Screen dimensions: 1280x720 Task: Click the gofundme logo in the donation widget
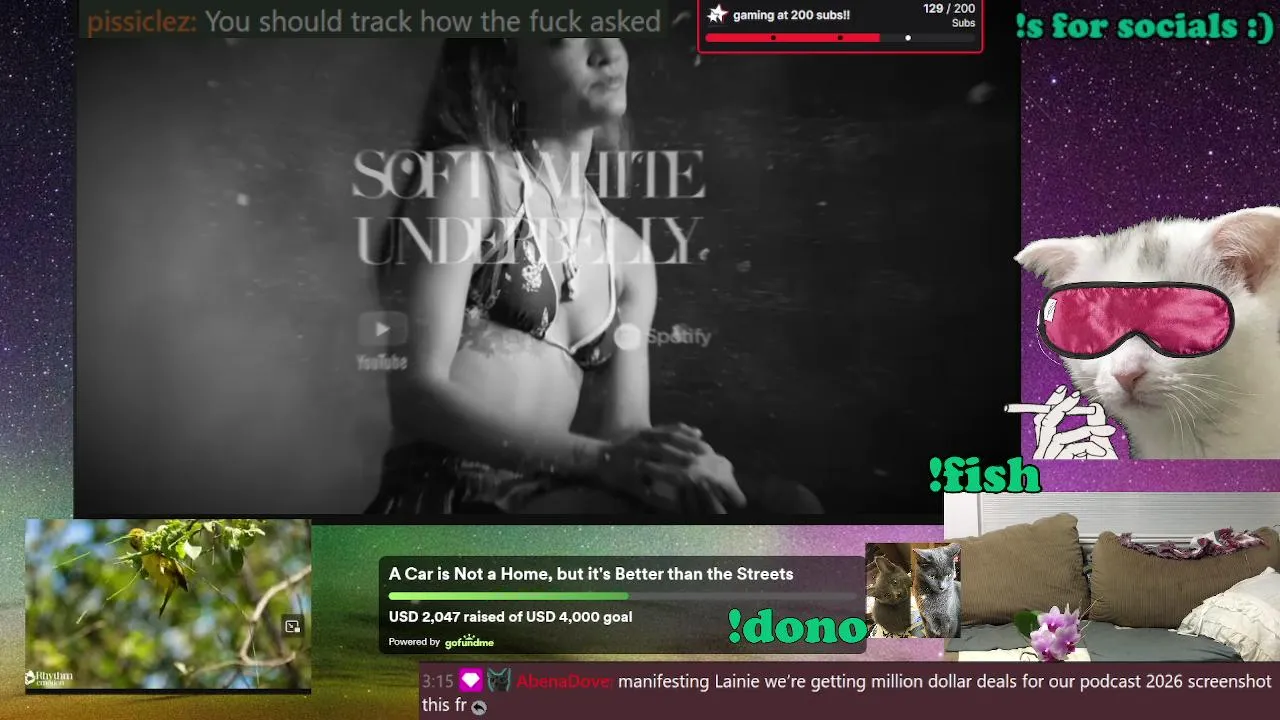tap(468, 641)
